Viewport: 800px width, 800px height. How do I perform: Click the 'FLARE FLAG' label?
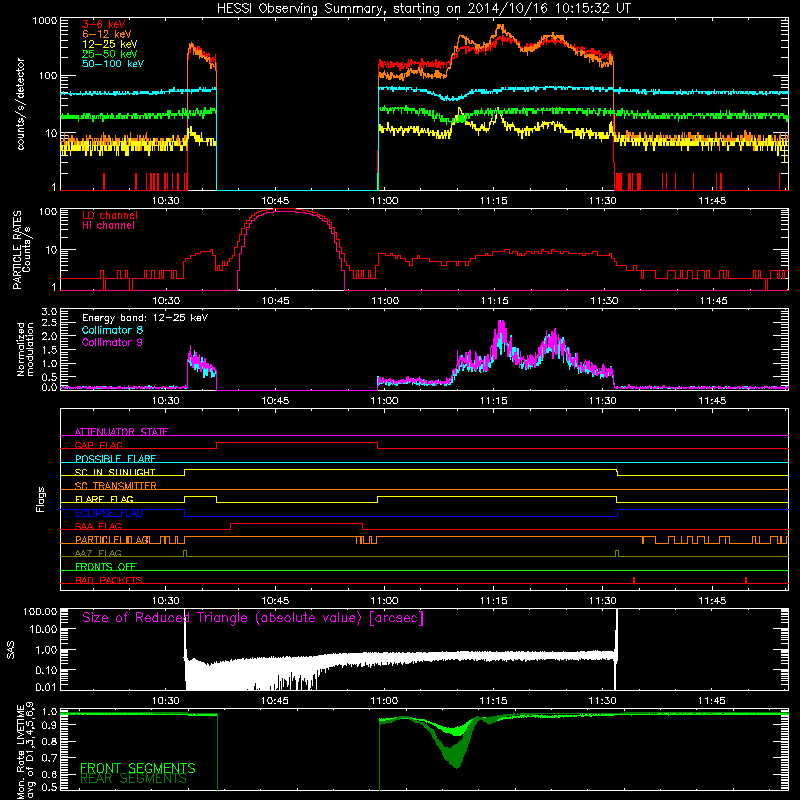(104, 499)
